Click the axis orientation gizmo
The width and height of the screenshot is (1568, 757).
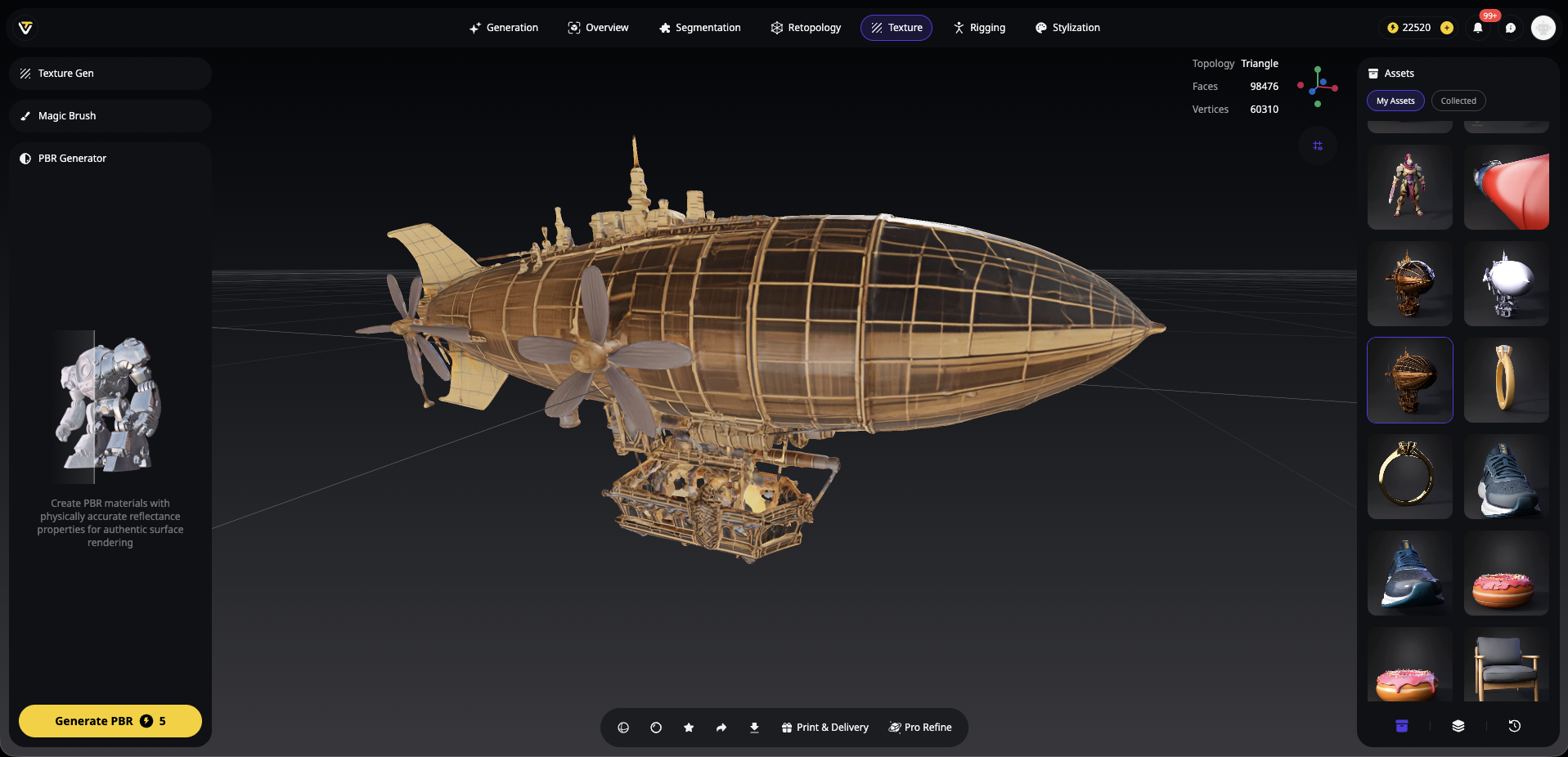point(1318,85)
